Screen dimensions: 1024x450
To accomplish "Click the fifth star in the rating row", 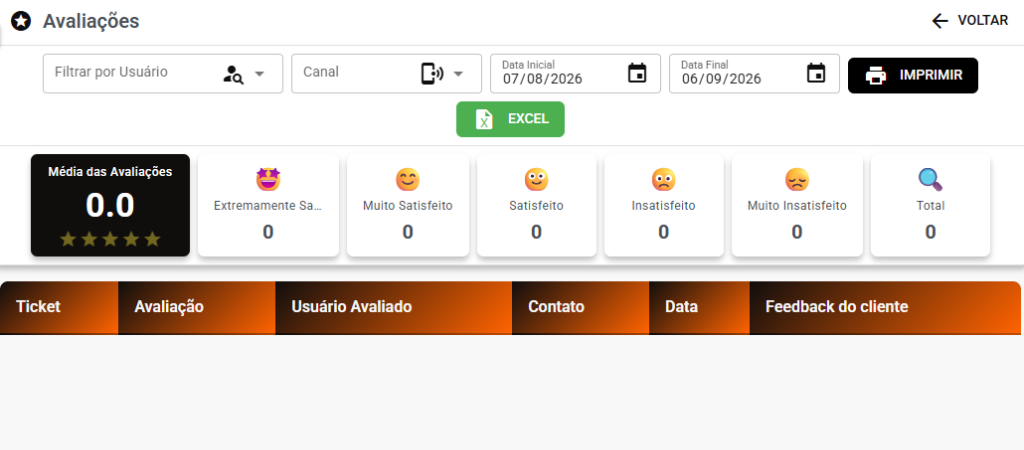I will click(152, 240).
